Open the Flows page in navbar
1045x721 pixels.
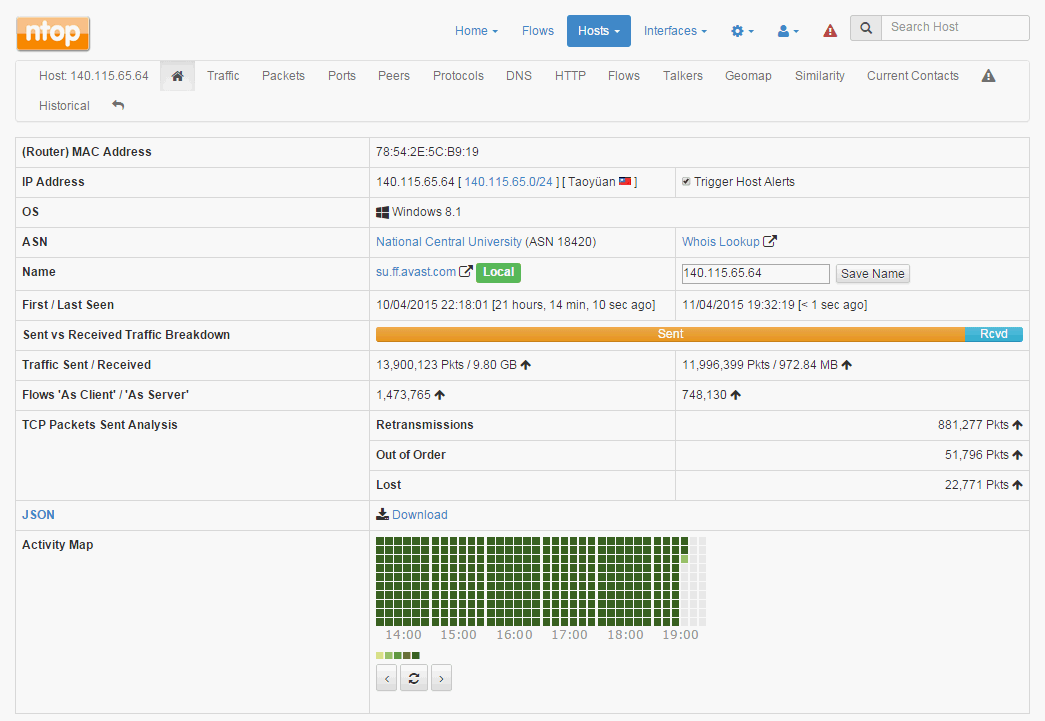tap(538, 31)
